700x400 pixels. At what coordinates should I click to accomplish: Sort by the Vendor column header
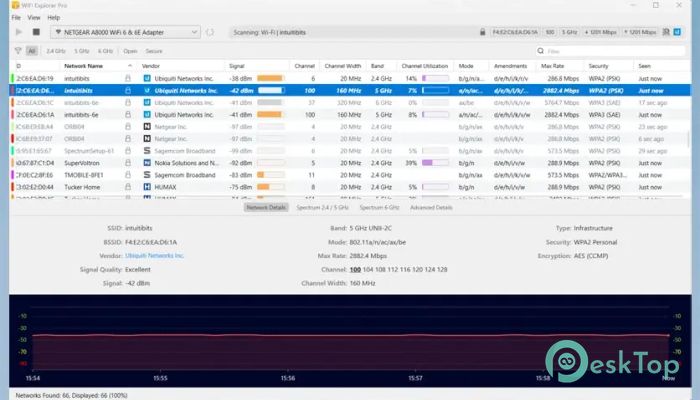click(x=151, y=66)
